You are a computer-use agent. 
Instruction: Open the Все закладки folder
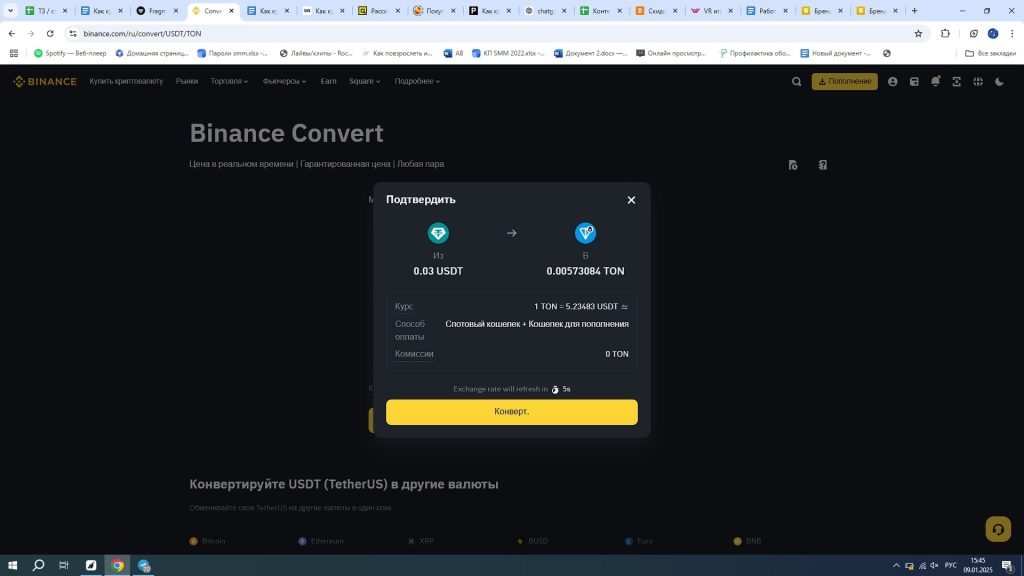click(990, 53)
